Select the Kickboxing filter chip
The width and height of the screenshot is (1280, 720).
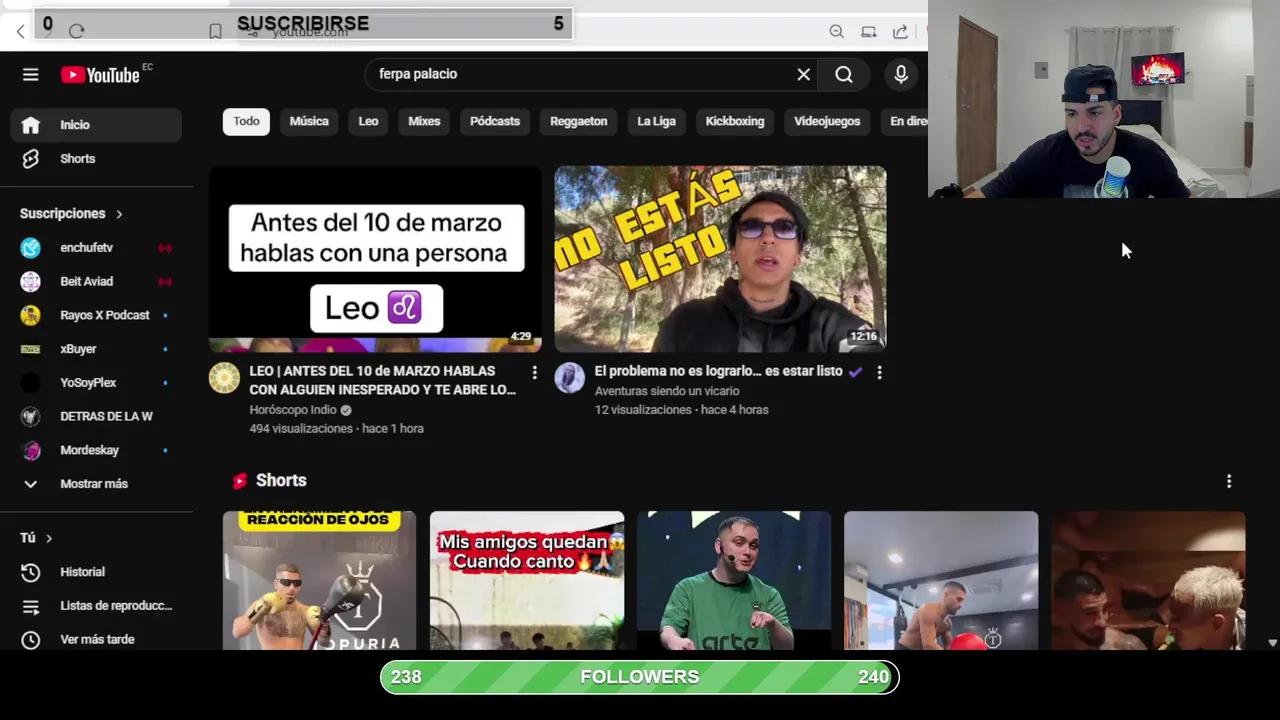(x=735, y=121)
